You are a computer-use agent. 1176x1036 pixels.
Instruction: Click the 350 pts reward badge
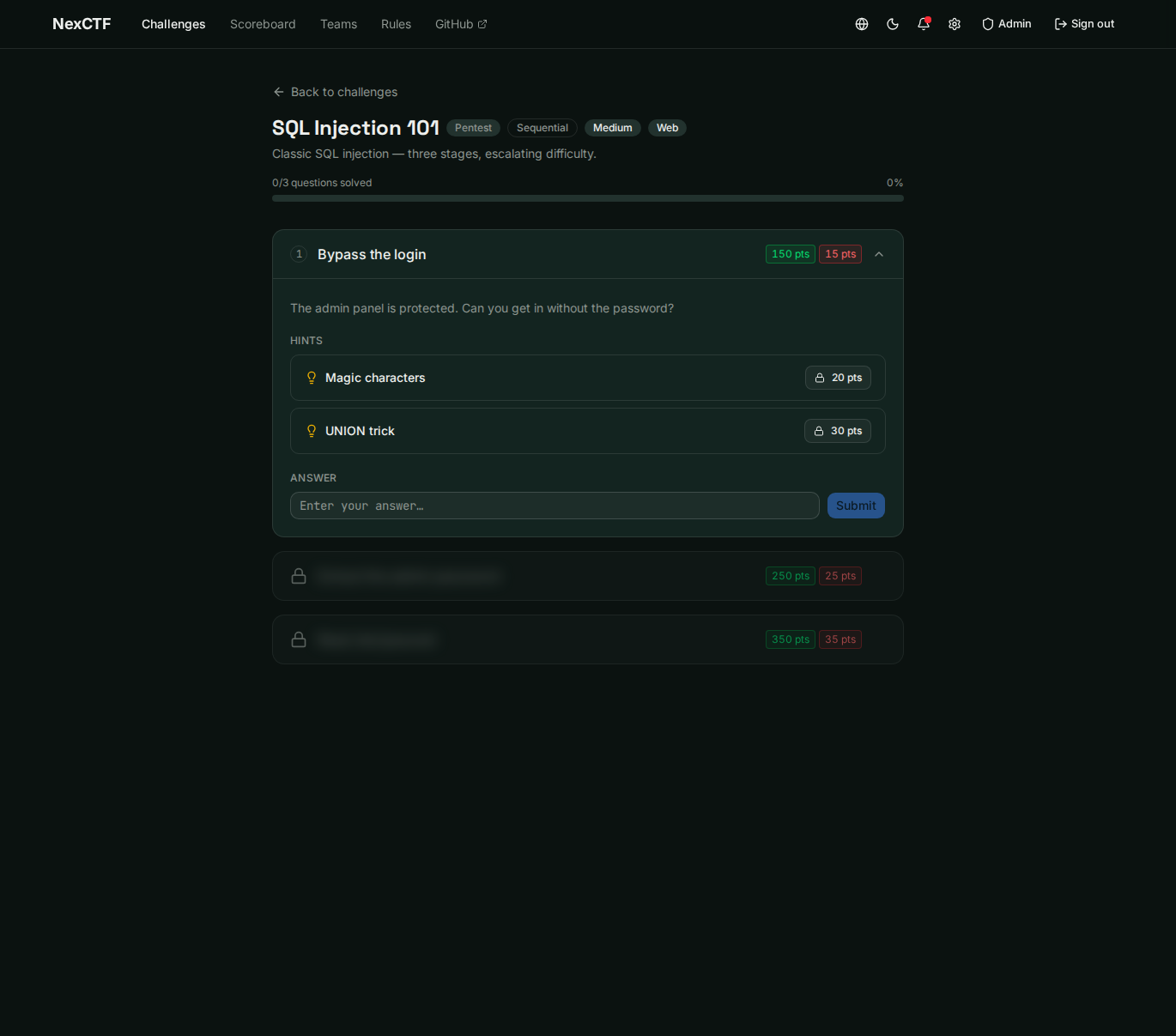coord(791,639)
